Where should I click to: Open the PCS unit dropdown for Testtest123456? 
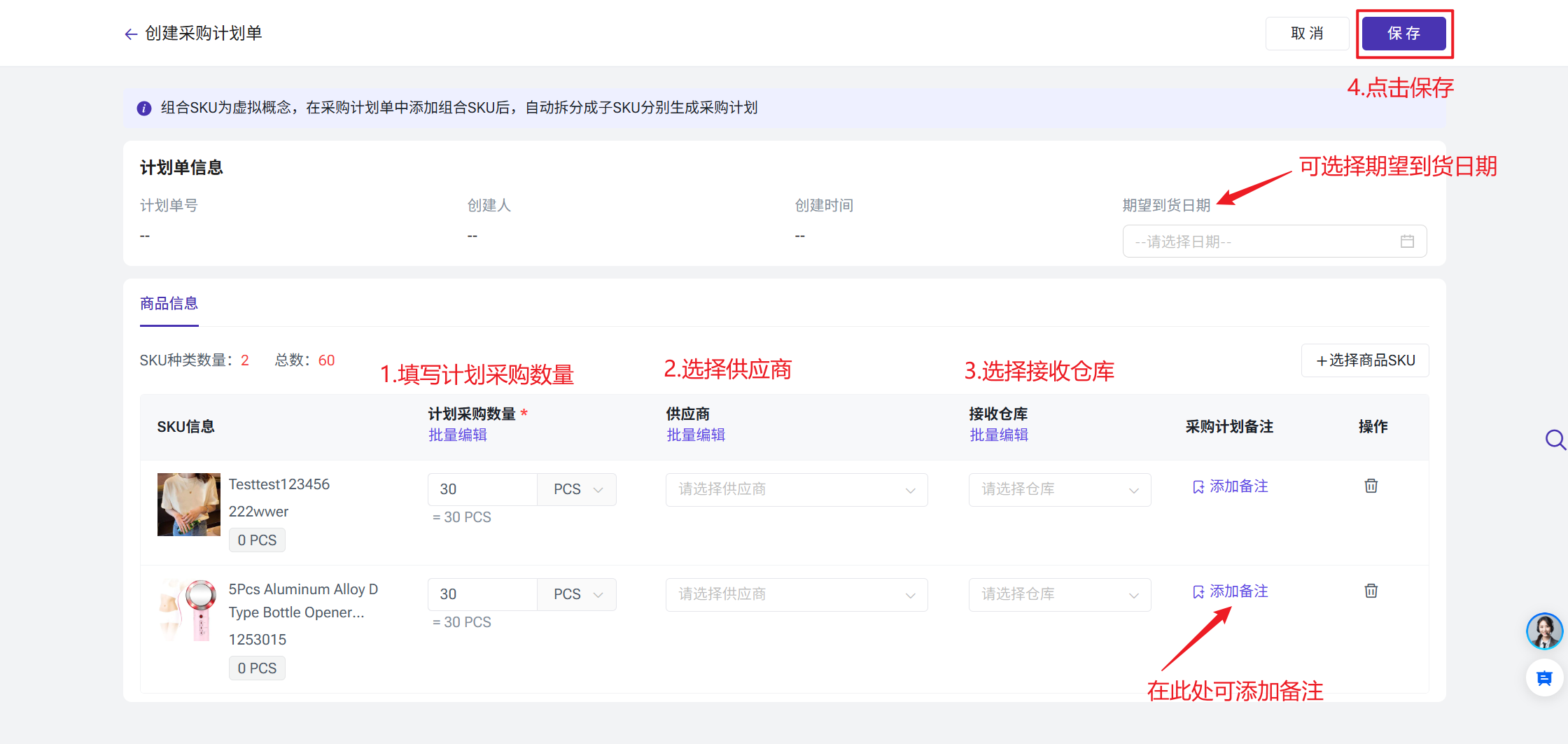[577, 489]
